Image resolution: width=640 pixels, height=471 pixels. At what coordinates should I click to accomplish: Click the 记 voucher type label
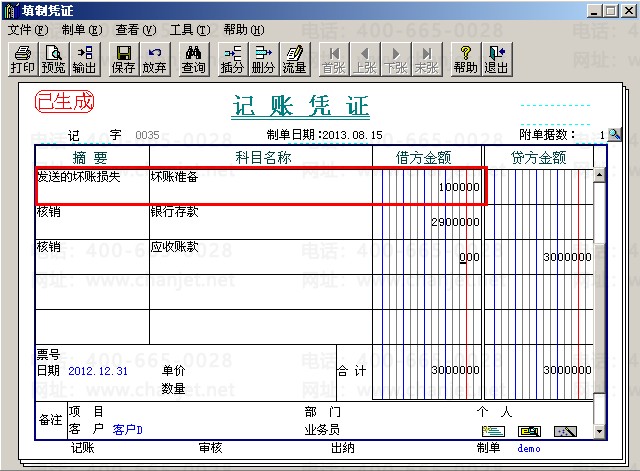pyautogui.click(x=73, y=135)
